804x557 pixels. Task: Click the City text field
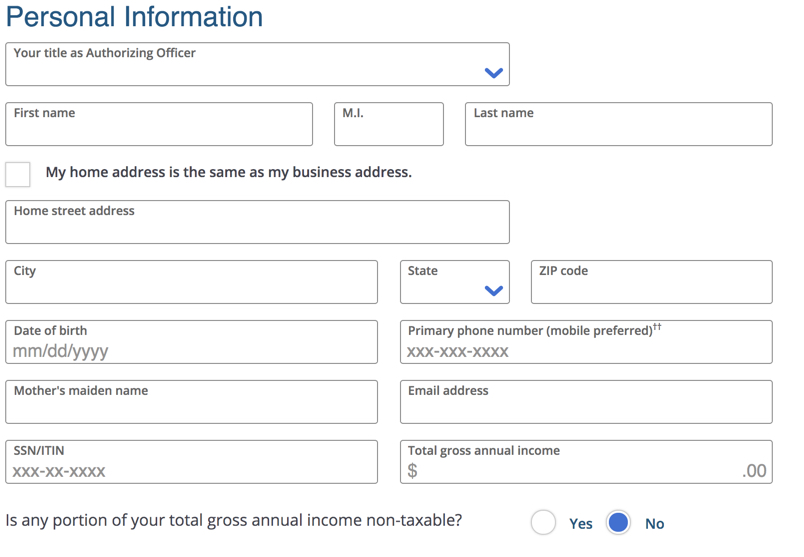click(x=191, y=282)
